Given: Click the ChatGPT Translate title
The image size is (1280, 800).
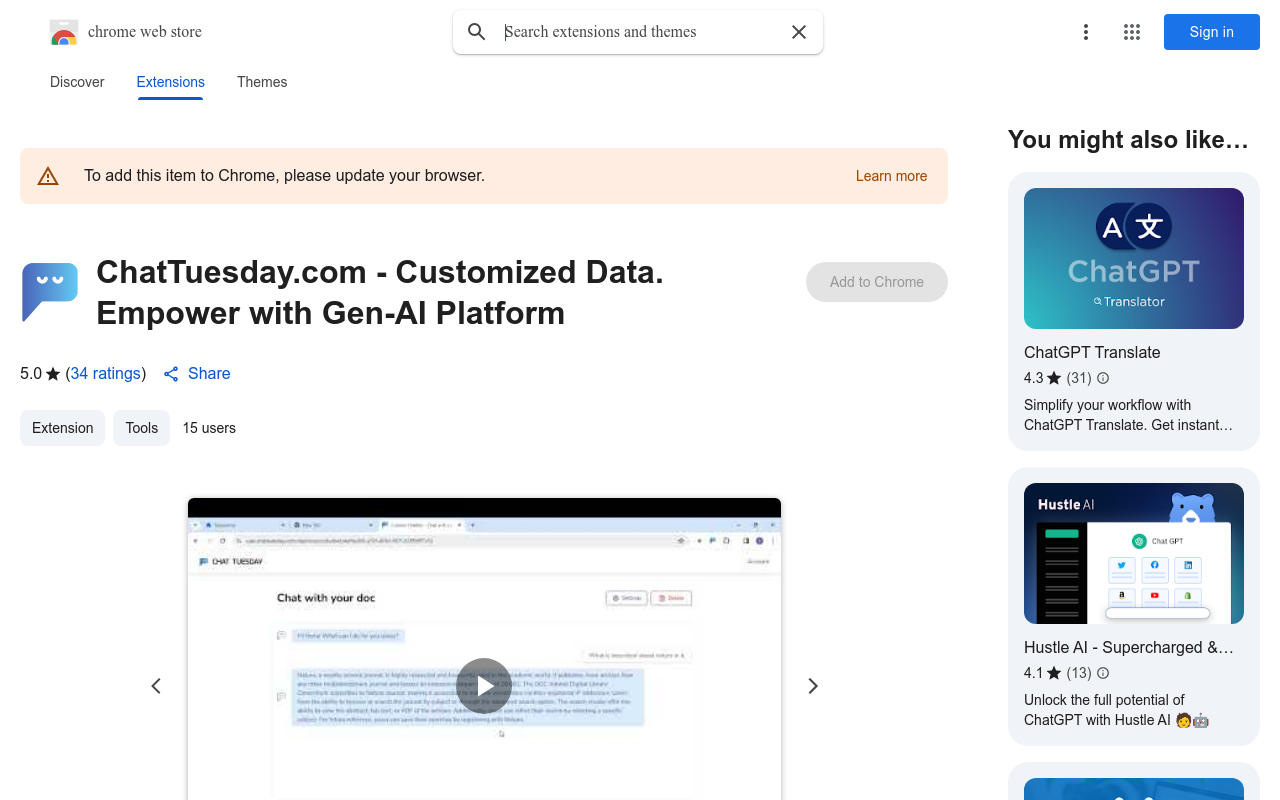Looking at the screenshot, I should click(x=1092, y=352).
